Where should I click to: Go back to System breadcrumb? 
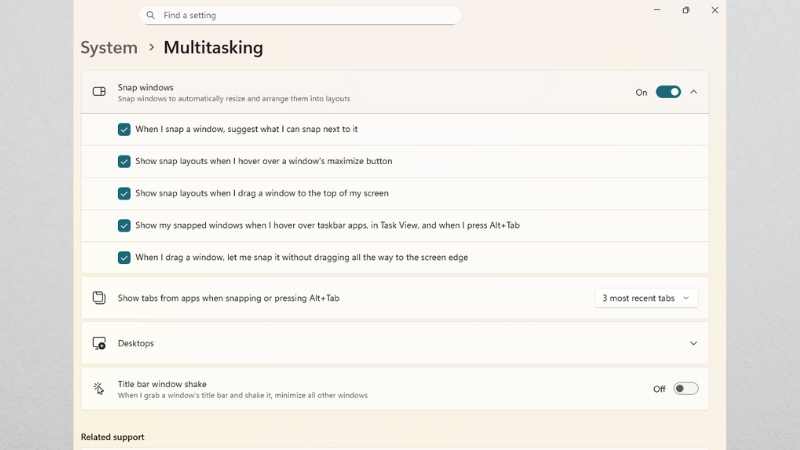[x=109, y=47]
